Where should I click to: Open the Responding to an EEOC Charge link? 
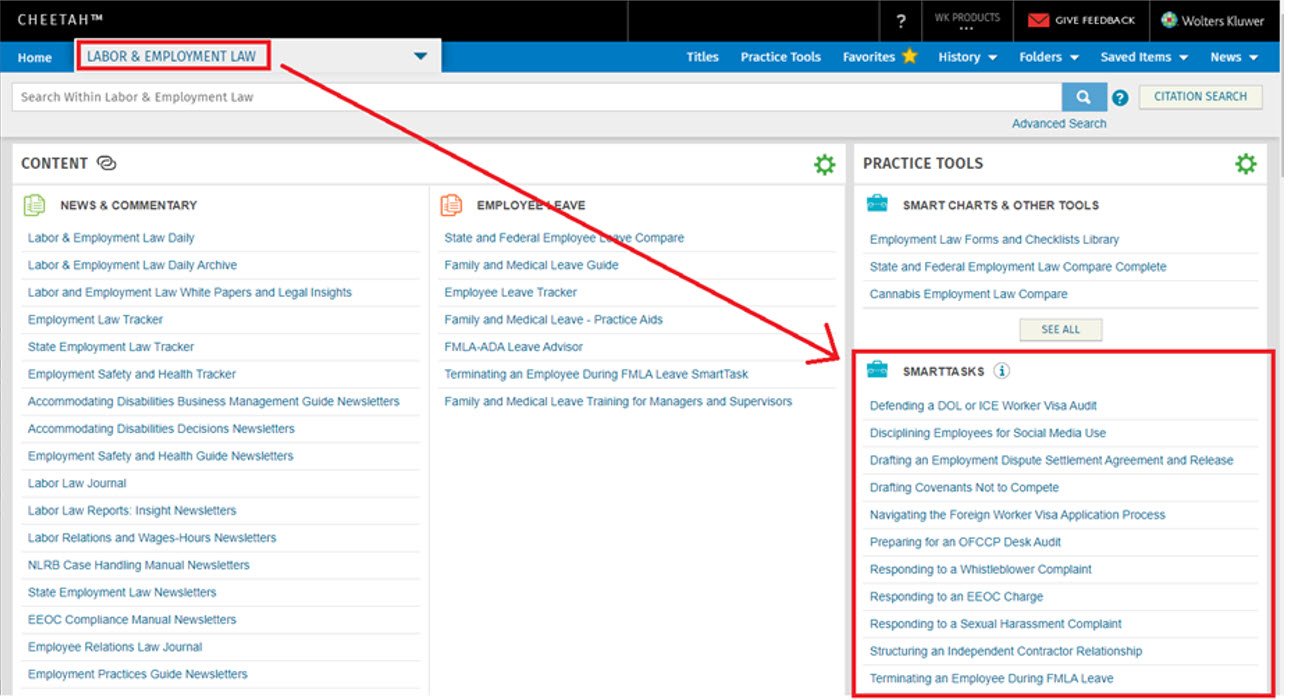(x=956, y=597)
